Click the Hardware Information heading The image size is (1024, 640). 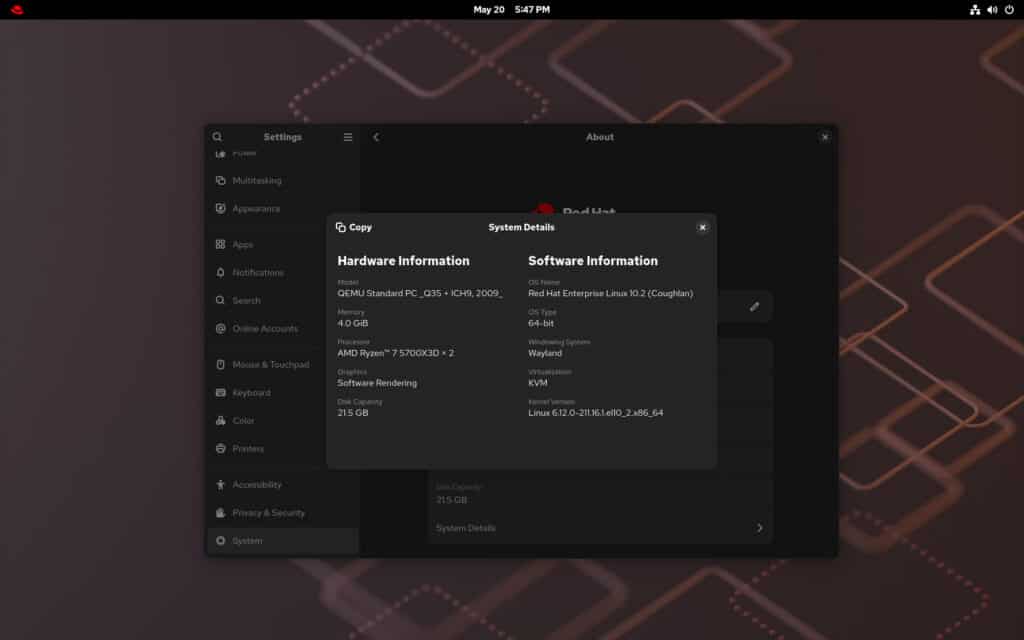[x=404, y=261]
